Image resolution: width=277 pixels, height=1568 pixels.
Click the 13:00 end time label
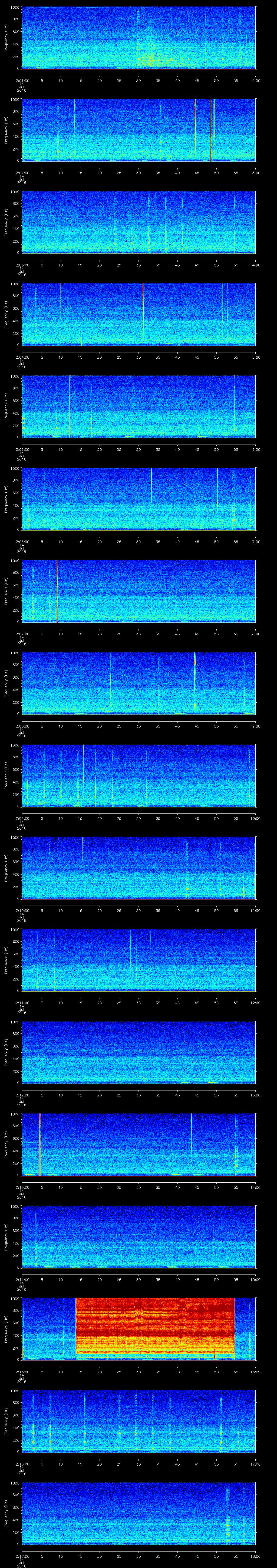(255, 1095)
